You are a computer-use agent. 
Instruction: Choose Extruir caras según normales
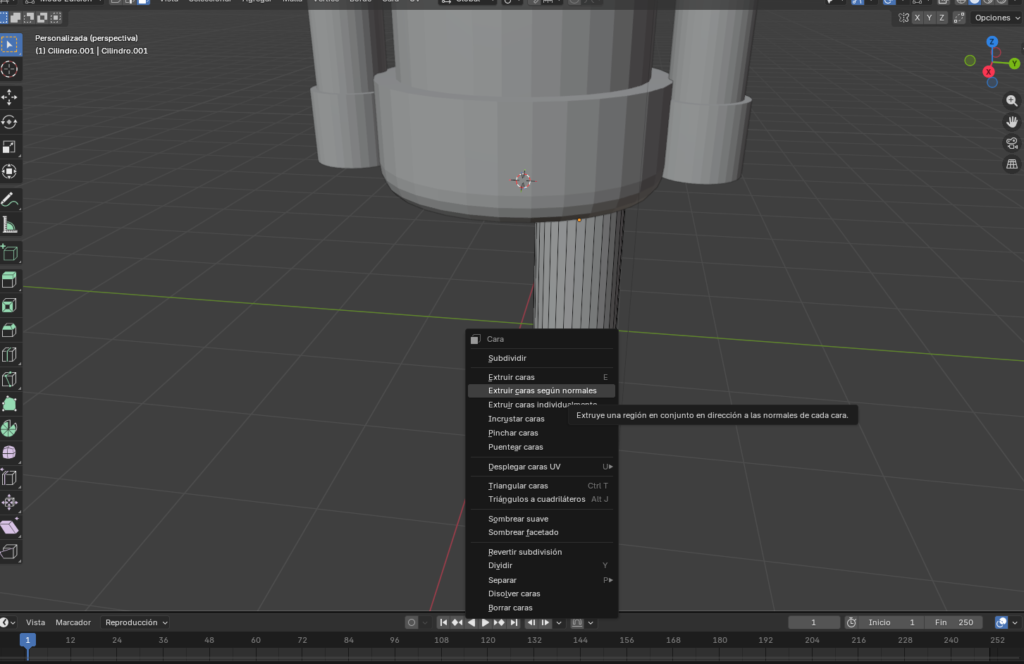click(541, 391)
